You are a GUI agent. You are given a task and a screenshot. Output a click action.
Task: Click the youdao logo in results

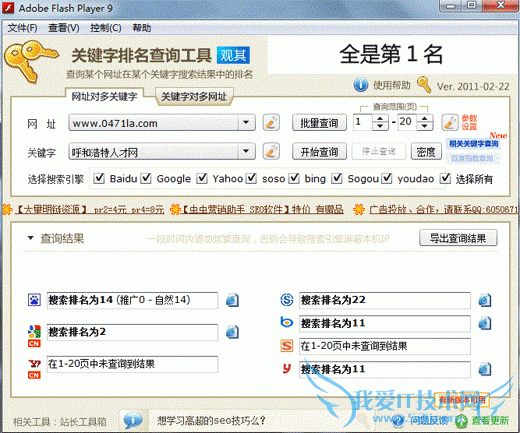point(287,369)
